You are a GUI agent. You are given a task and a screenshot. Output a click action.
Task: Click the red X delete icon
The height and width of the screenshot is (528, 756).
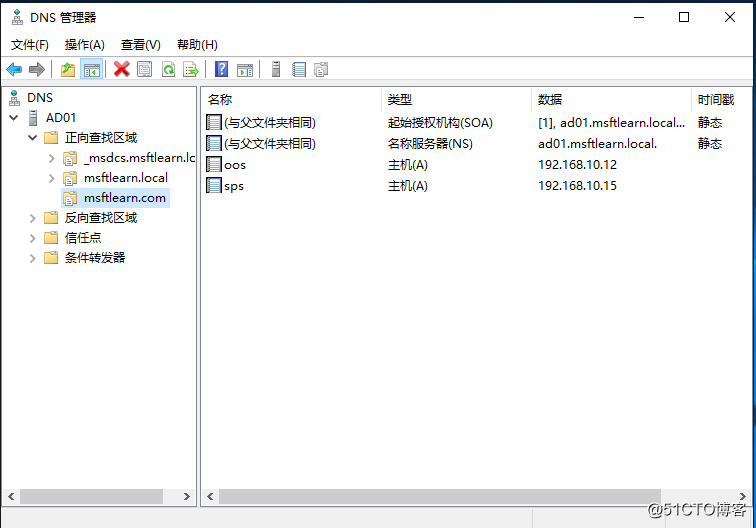[122, 69]
